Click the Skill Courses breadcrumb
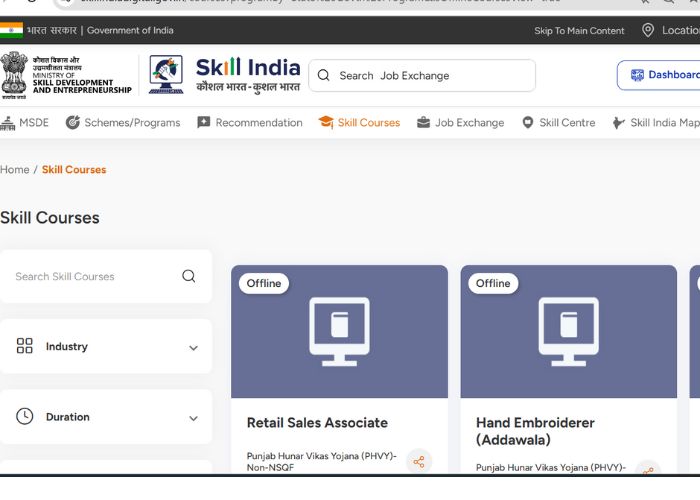 [74, 170]
